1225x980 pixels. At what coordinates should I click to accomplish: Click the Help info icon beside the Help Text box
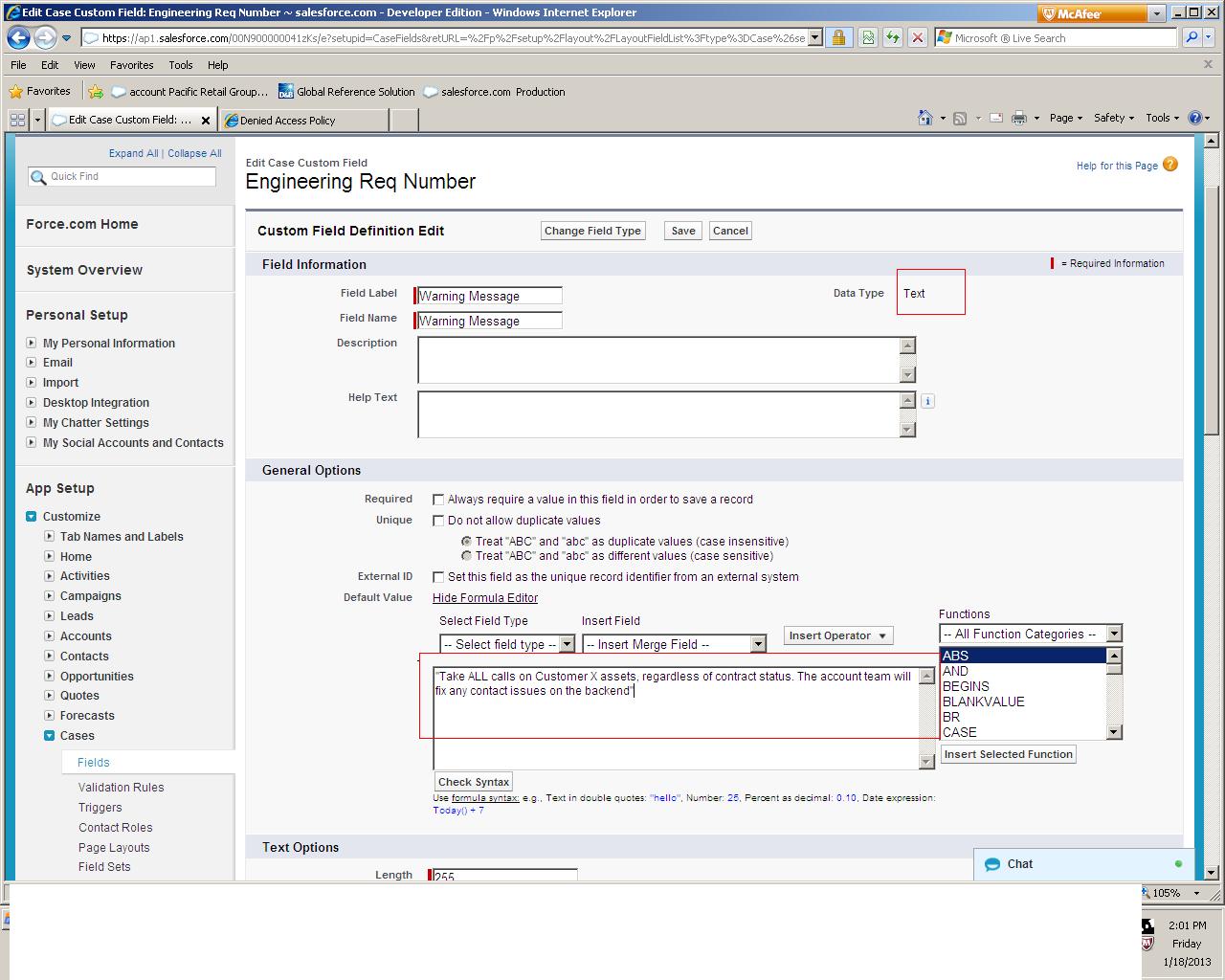tap(926, 401)
